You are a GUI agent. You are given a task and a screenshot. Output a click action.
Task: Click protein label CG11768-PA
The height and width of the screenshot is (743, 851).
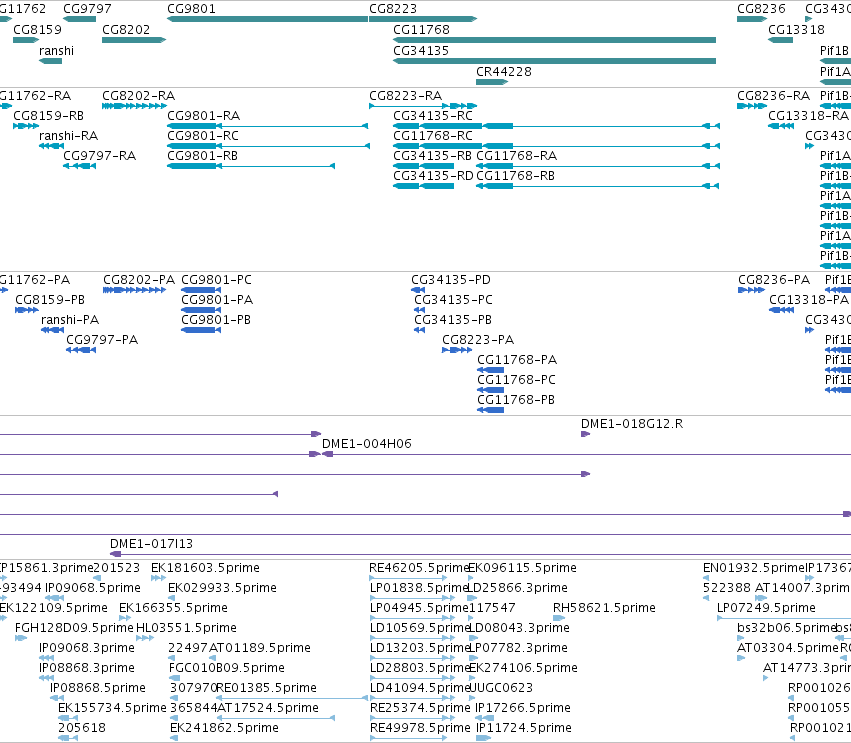click(517, 360)
